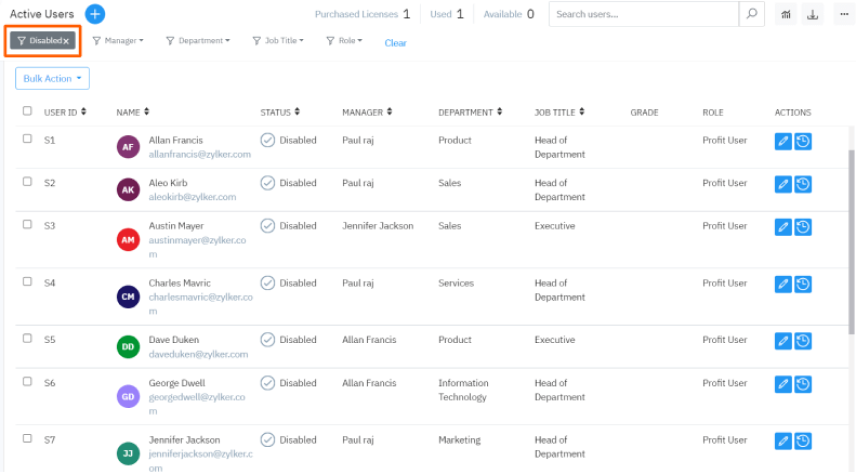The width and height of the screenshot is (856, 472).
Task: Open the Role filter dropdown
Action: (344, 40)
